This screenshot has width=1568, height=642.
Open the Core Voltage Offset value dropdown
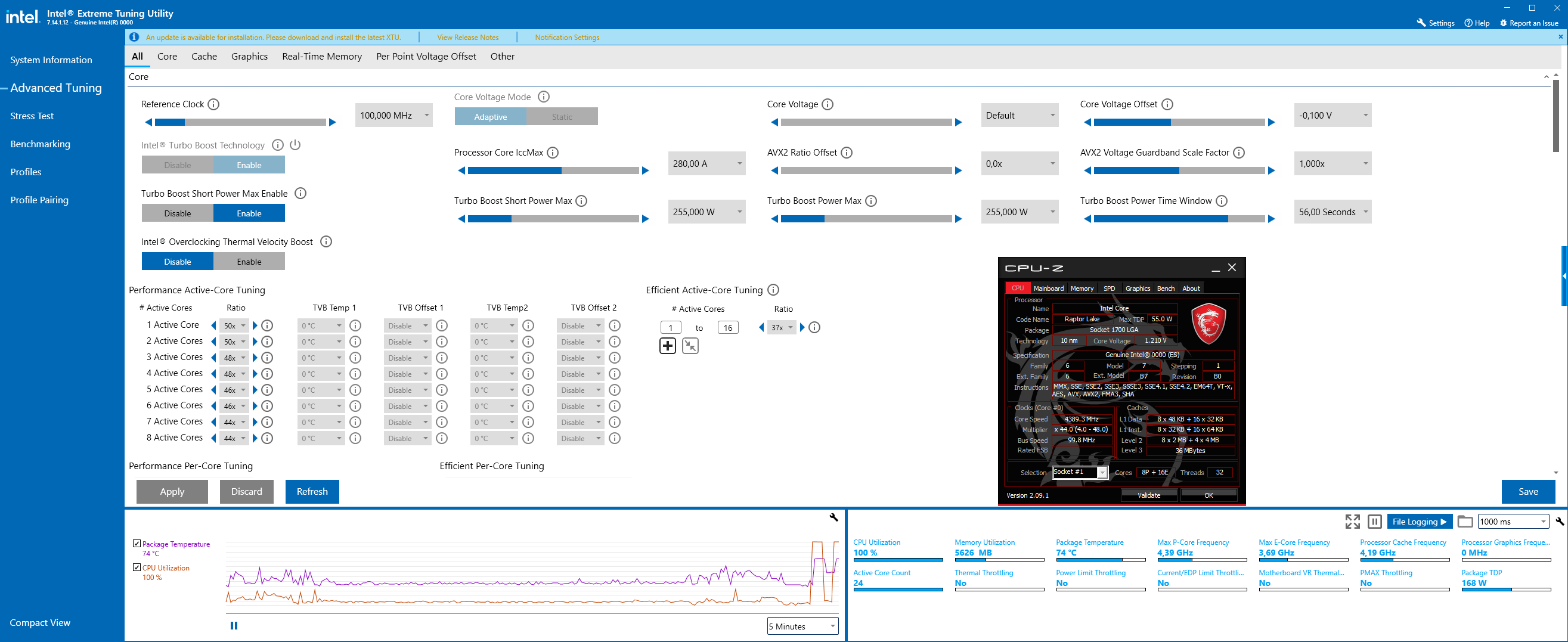1333,115
